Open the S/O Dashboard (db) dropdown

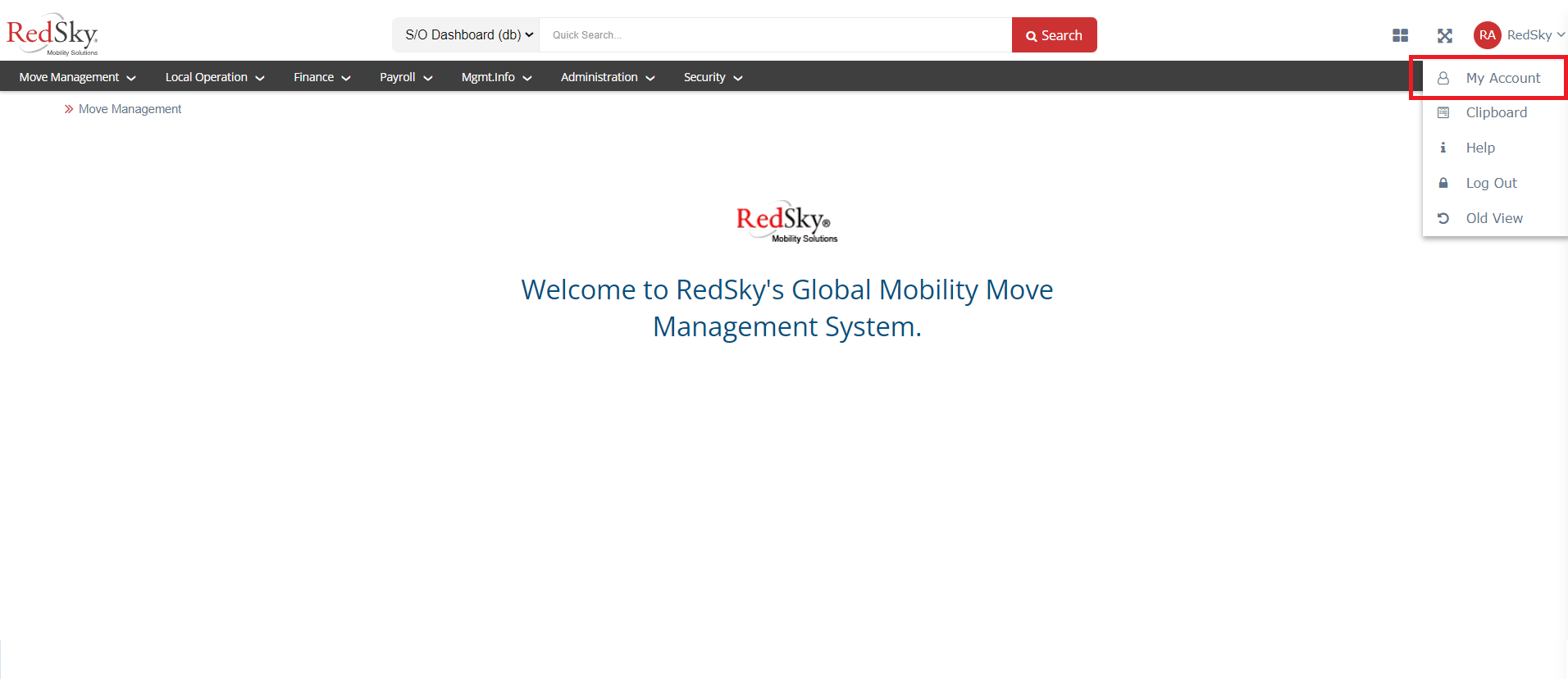point(466,34)
